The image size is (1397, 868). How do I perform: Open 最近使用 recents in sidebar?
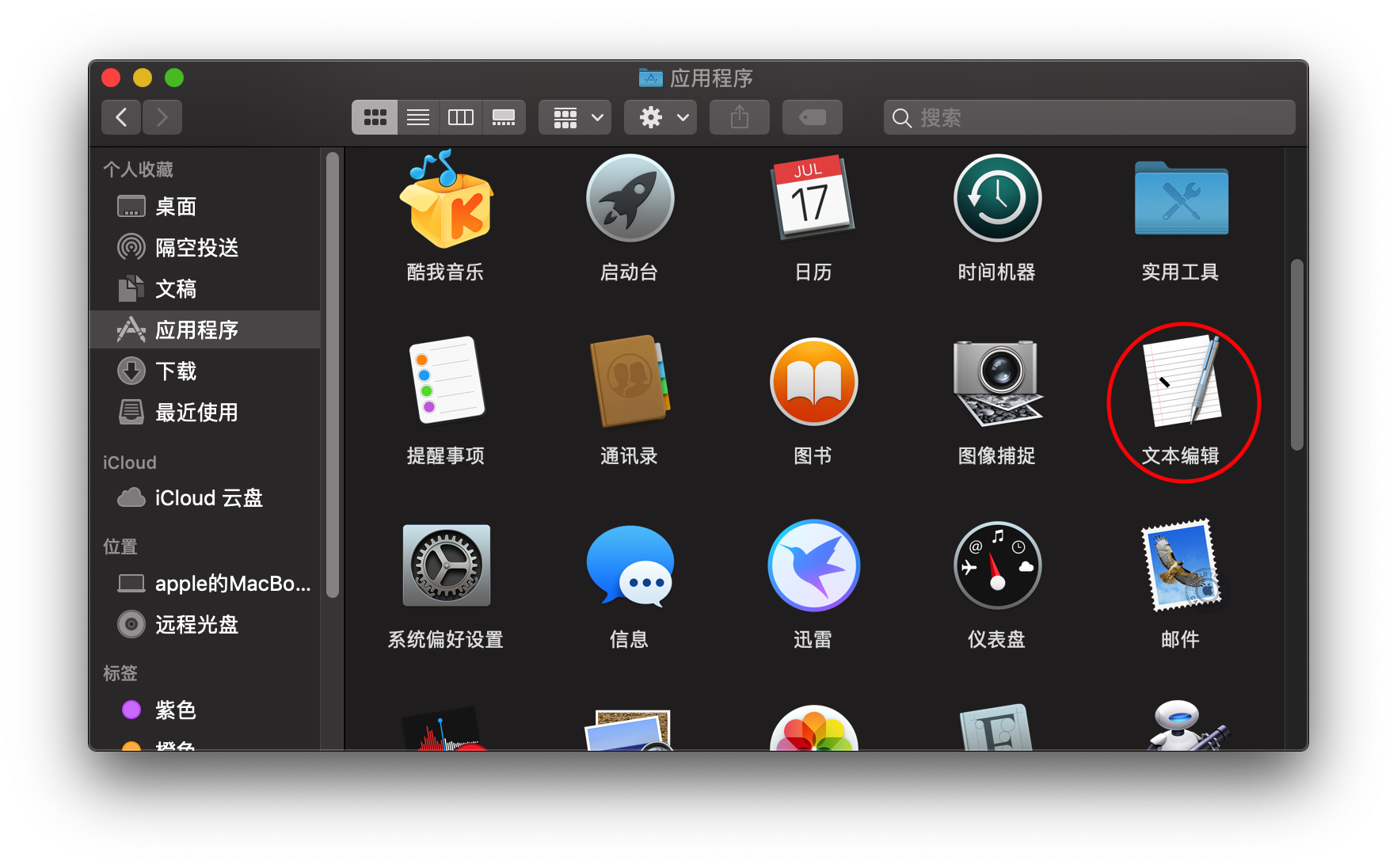[206, 413]
